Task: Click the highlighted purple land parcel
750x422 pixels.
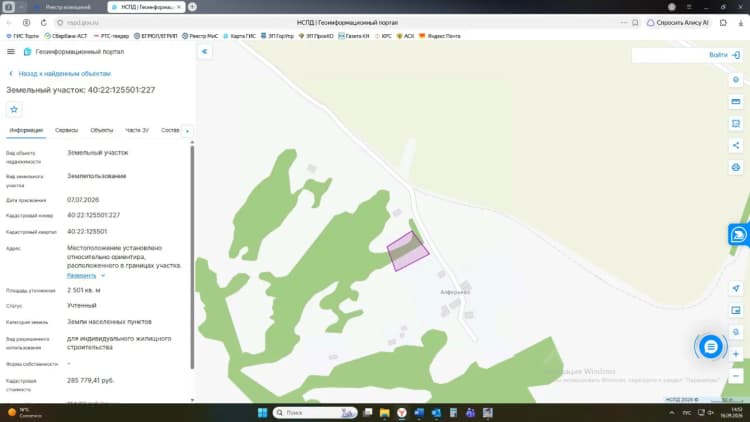Action: (408, 251)
